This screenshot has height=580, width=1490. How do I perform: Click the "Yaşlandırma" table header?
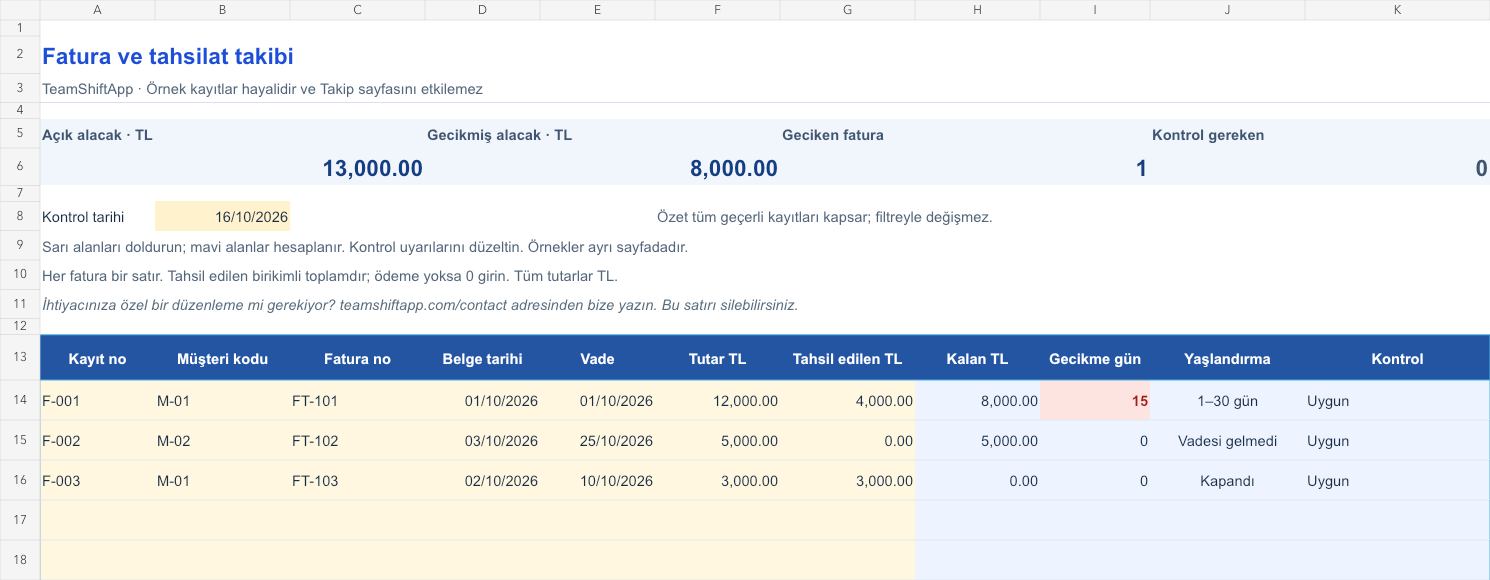[1227, 359]
